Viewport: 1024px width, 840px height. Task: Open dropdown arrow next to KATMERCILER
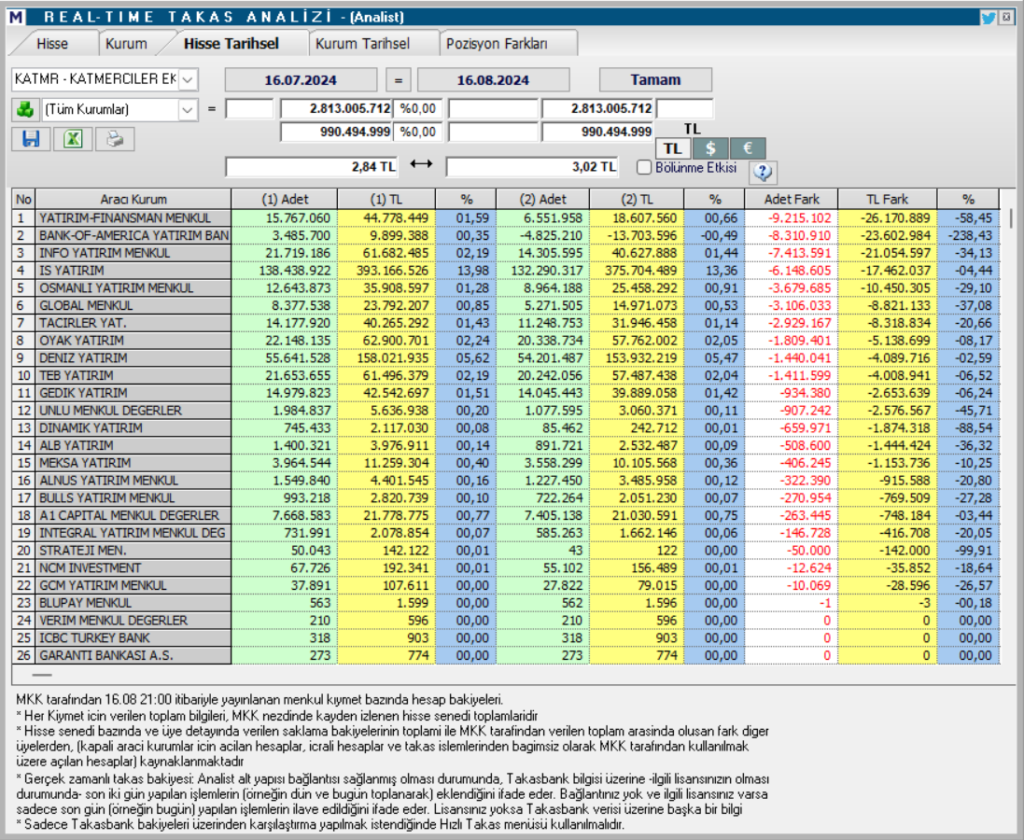click(186, 79)
